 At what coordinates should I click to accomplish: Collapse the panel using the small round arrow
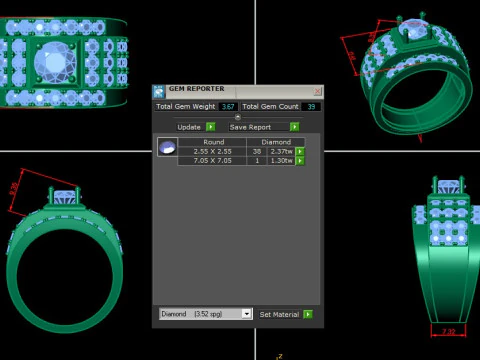[238, 117]
